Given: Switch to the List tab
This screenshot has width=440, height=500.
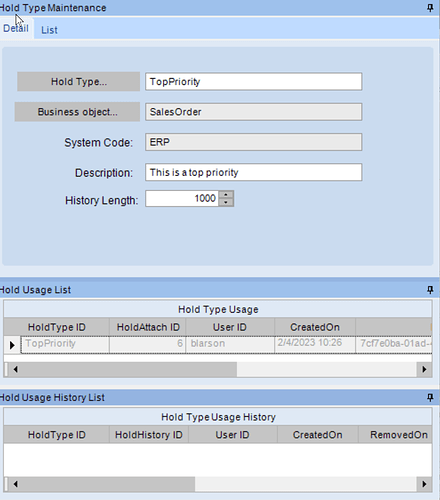Looking at the screenshot, I should (49, 30).
